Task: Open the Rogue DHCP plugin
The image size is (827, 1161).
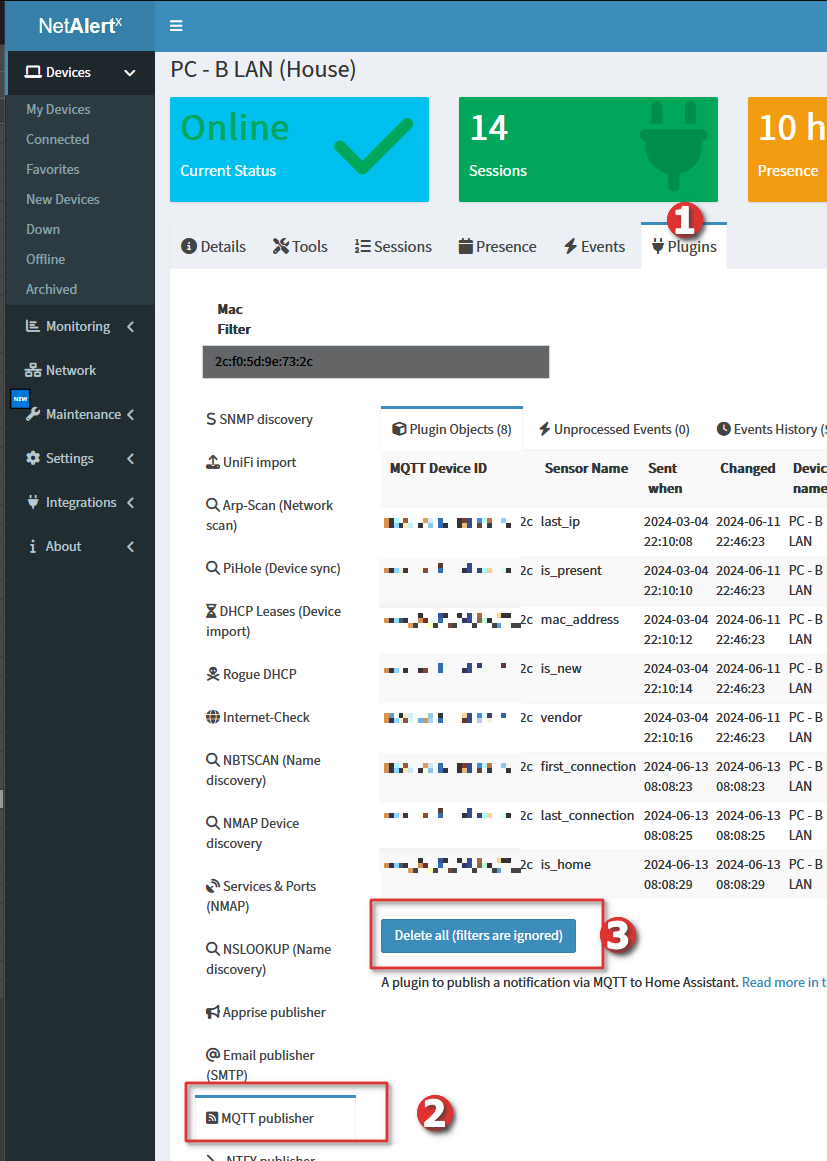Action: (259, 674)
